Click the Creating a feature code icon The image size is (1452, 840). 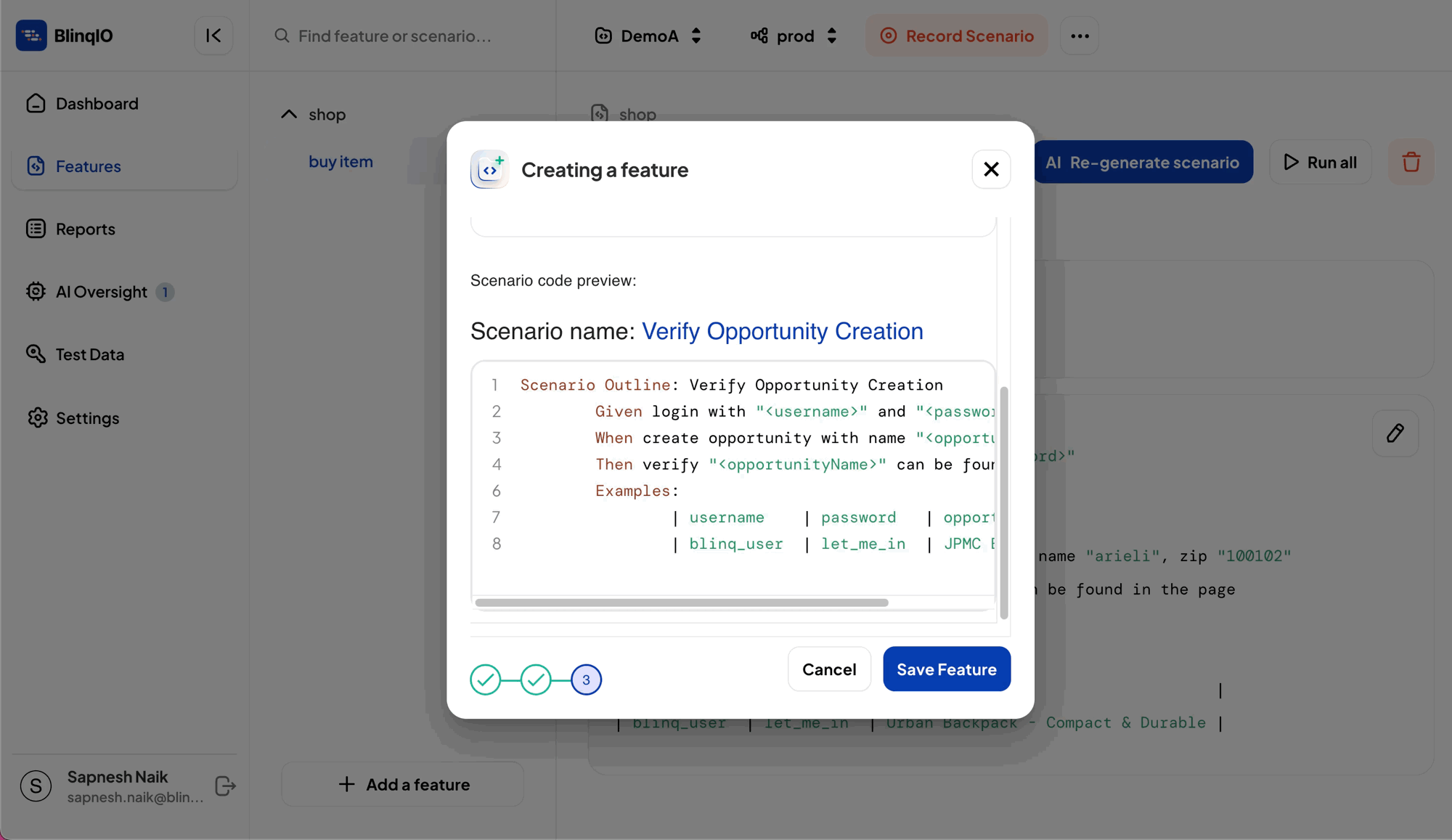click(x=489, y=169)
